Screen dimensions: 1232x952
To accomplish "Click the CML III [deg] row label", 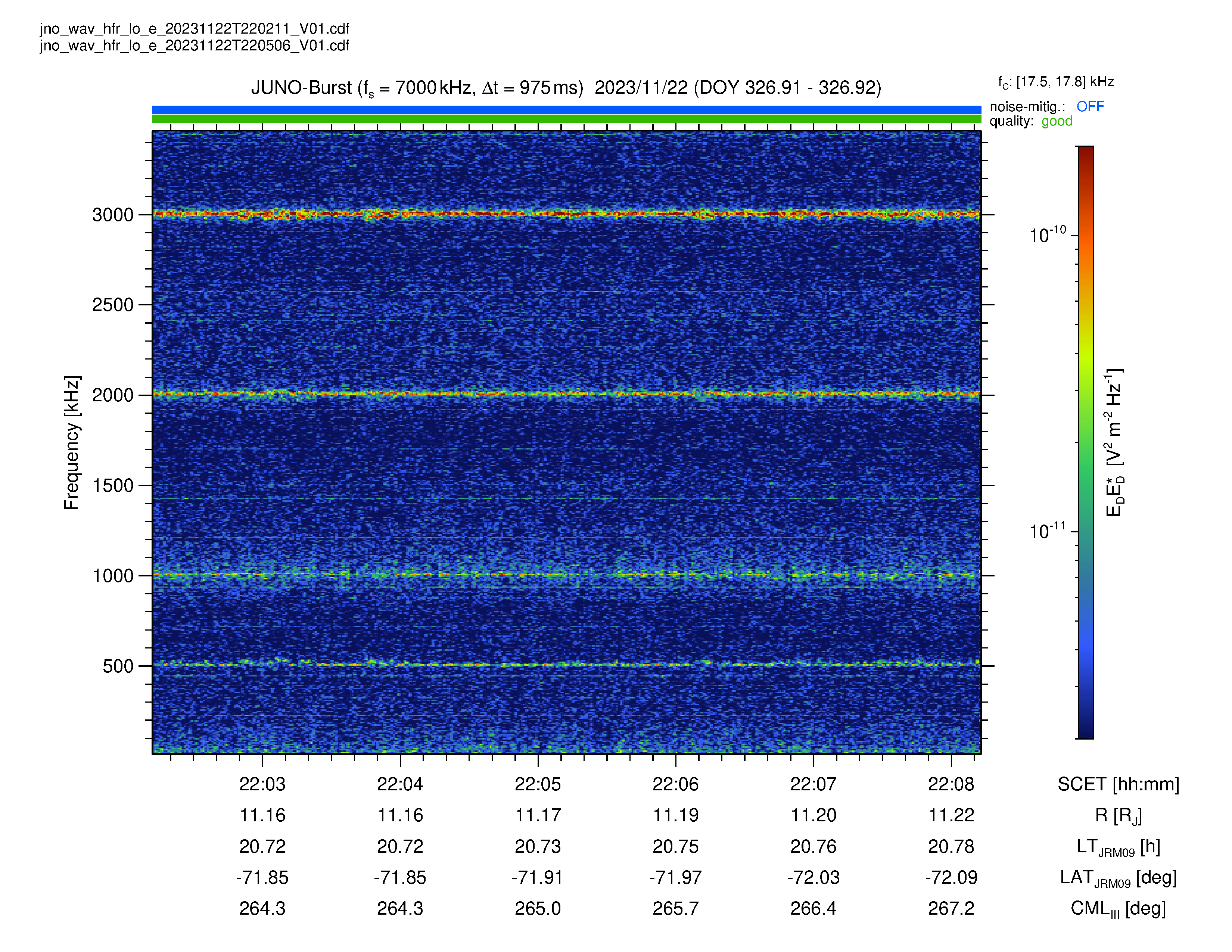I will (1118, 909).
